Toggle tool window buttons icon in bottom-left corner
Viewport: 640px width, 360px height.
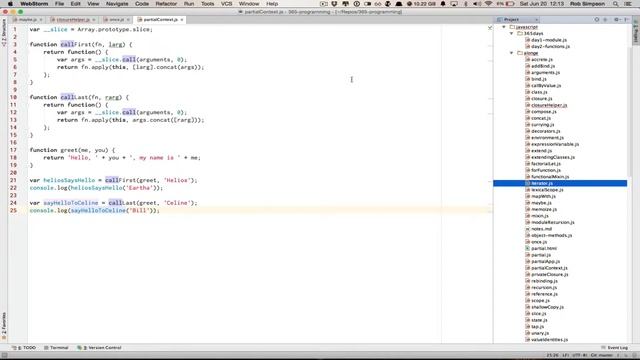[4, 356]
